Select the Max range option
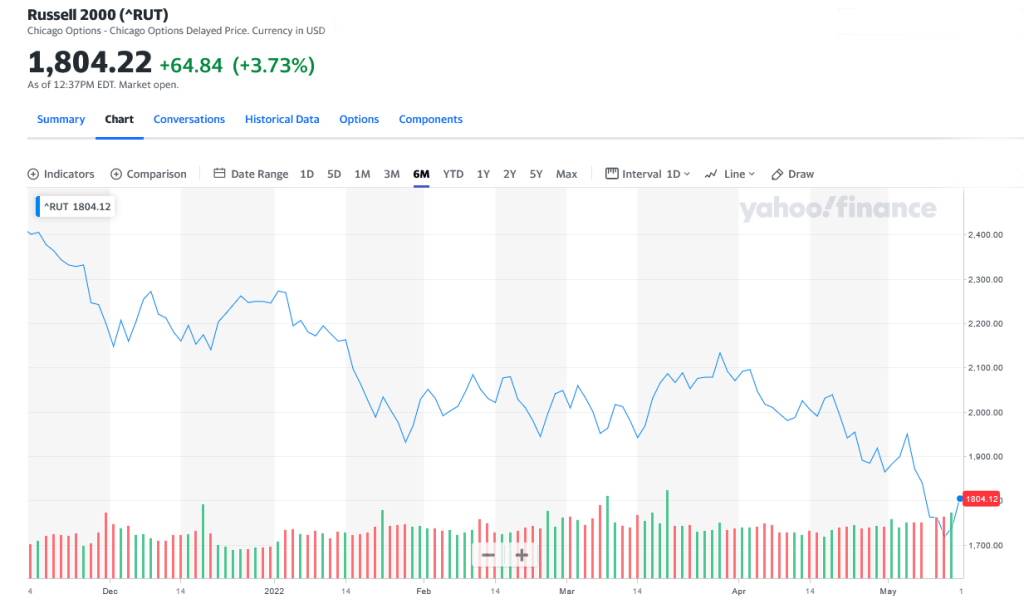Image resolution: width=1024 pixels, height=604 pixels. [x=566, y=174]
